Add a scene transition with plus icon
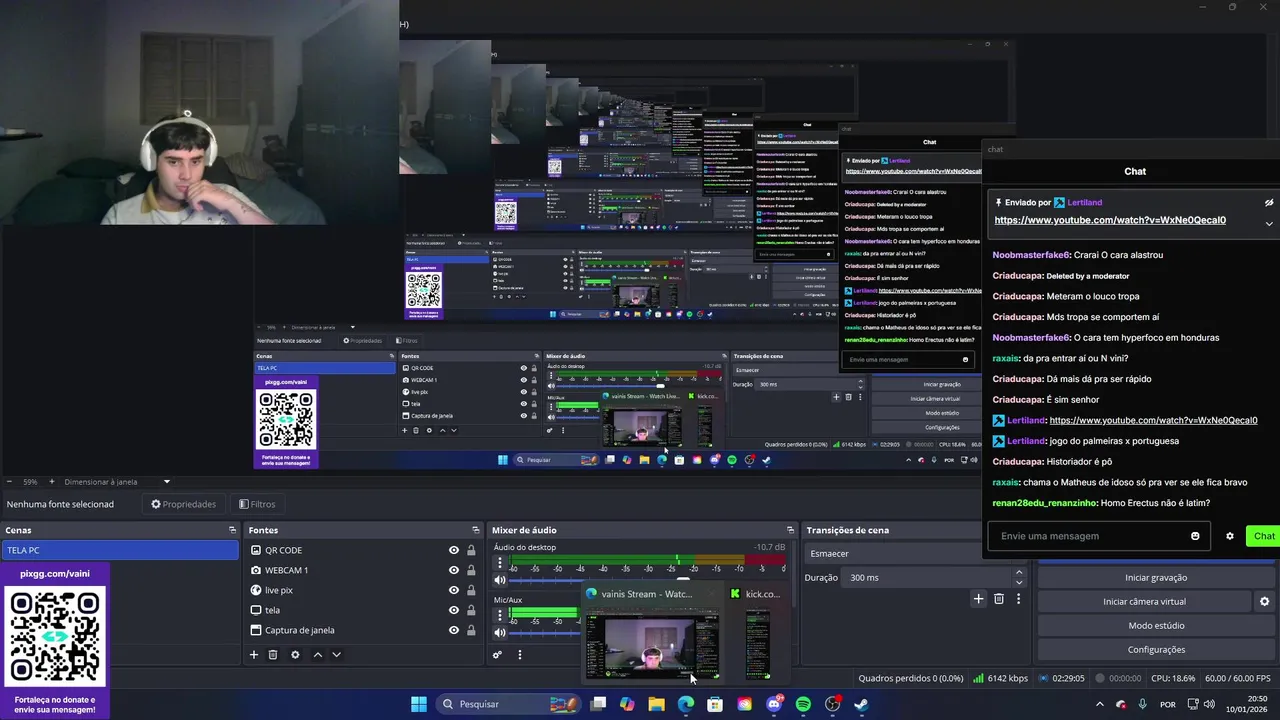Viewport: 1280px width, 720px height. 978,599
